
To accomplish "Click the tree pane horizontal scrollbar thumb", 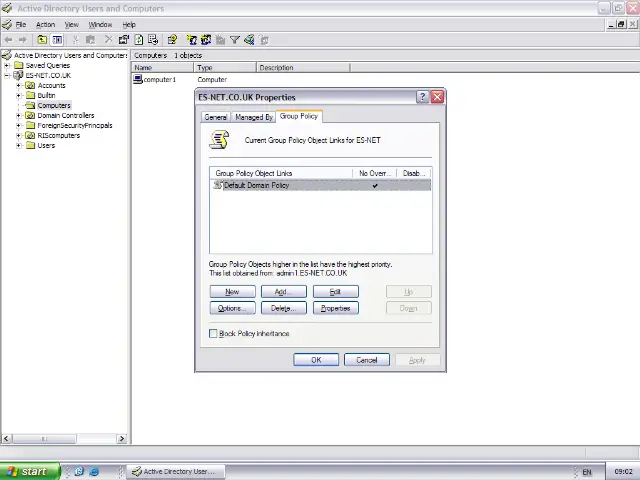I will (x=44, y=439).
